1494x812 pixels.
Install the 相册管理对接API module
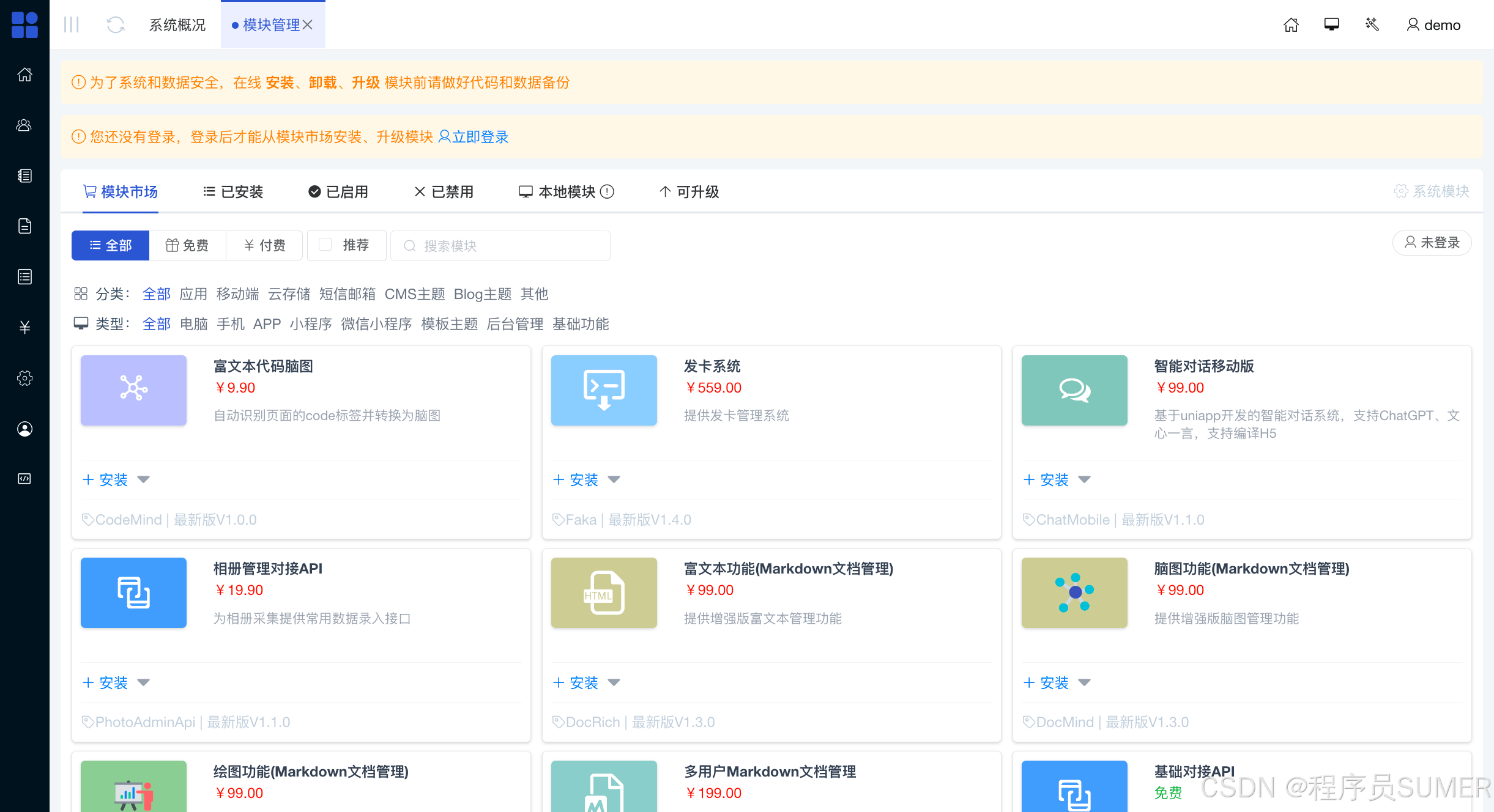click(x=105, y=683)
